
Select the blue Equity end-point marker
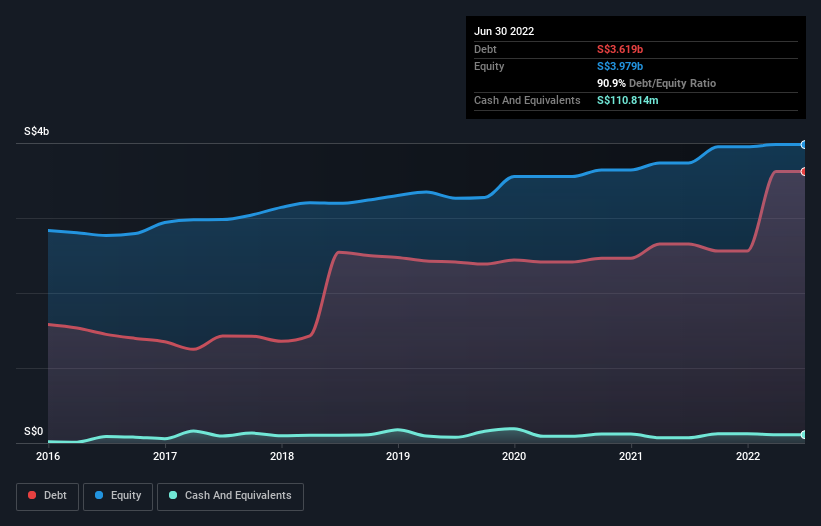[804, 144]
